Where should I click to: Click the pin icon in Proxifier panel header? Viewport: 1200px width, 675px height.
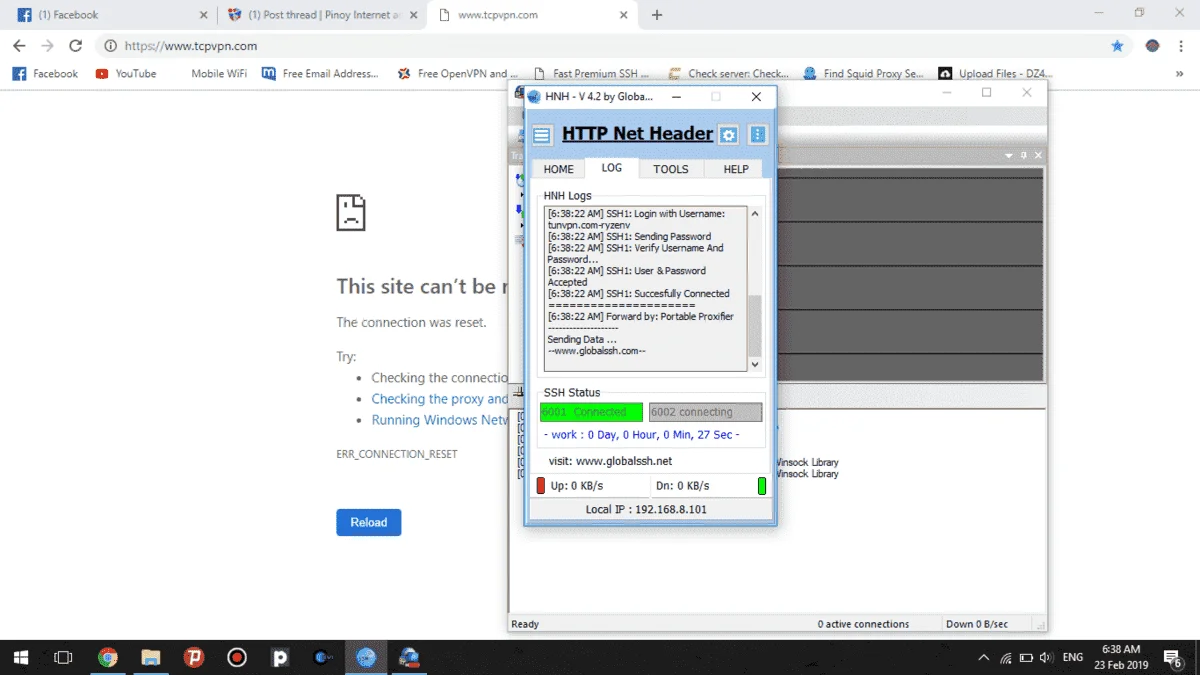click(x=1023, y=156)
